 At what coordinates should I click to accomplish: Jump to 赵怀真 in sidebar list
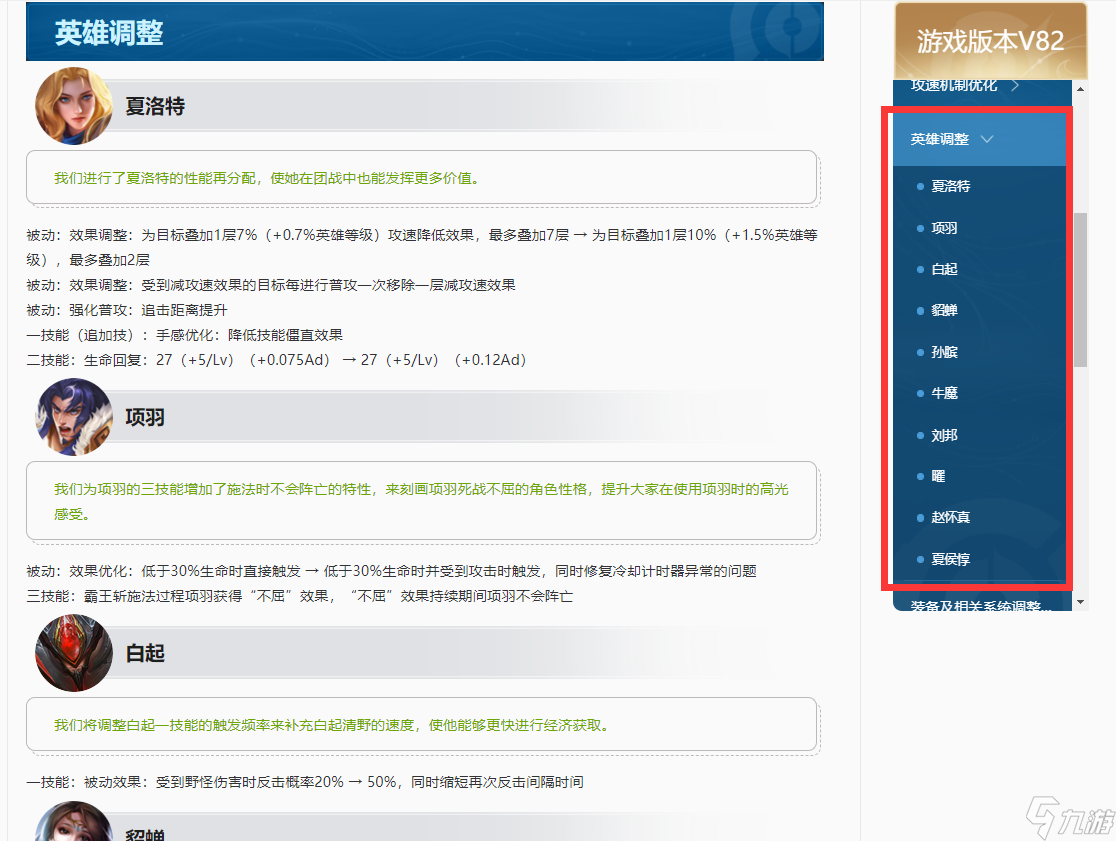coord(950,517)
